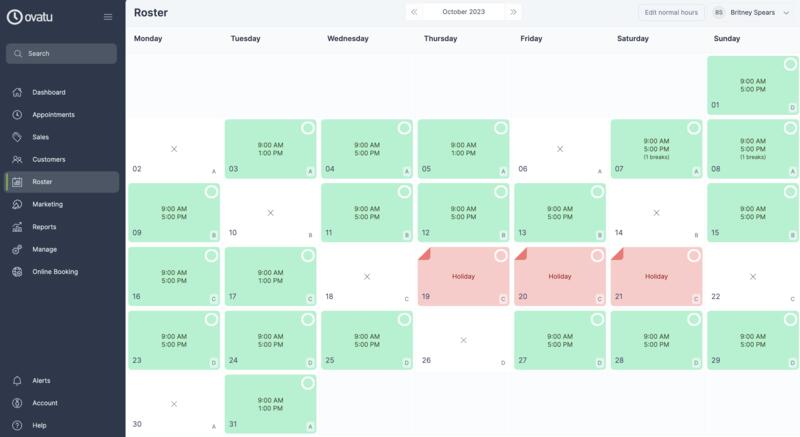Click the Account user icon

point(17,403)
